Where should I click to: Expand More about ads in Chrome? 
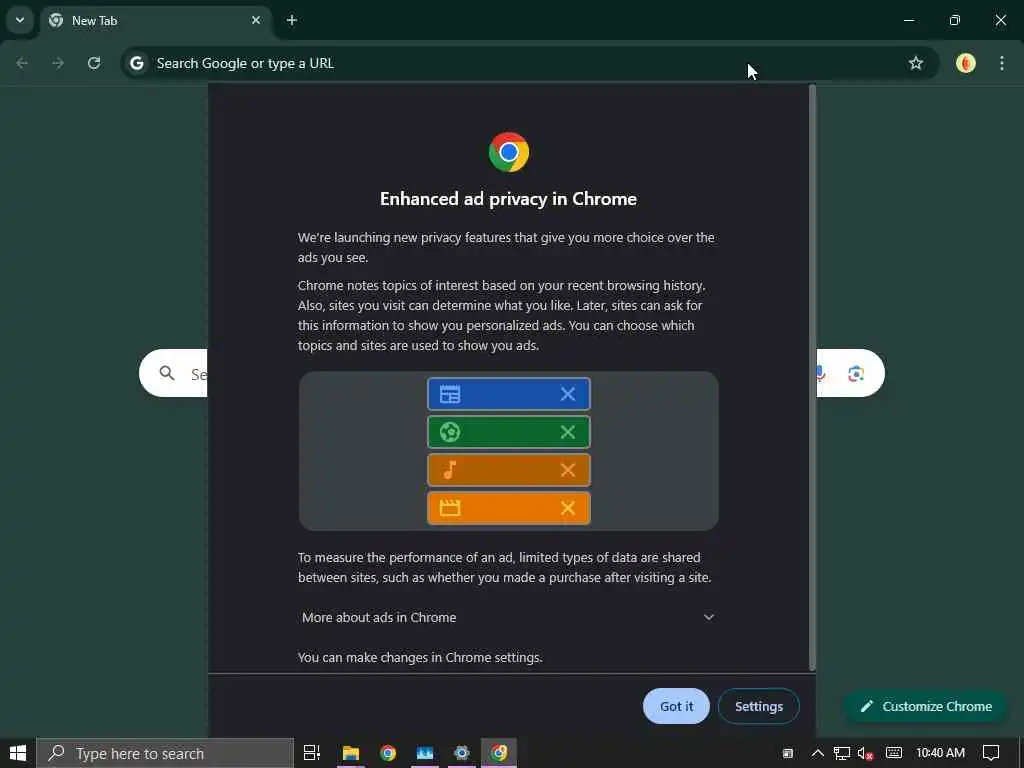[508, 617]
